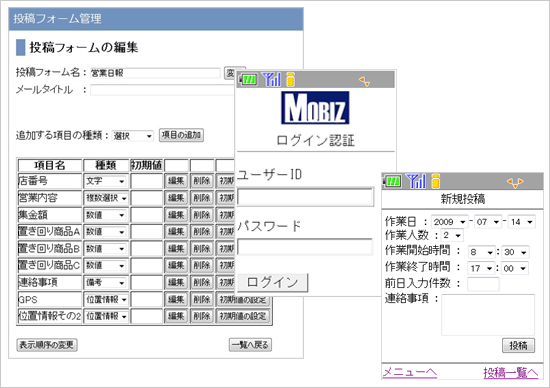The height and width of the screenshot is (388, 550).
Task: Open the 作業人数 dropdown
Action: [x=452, y=235]
